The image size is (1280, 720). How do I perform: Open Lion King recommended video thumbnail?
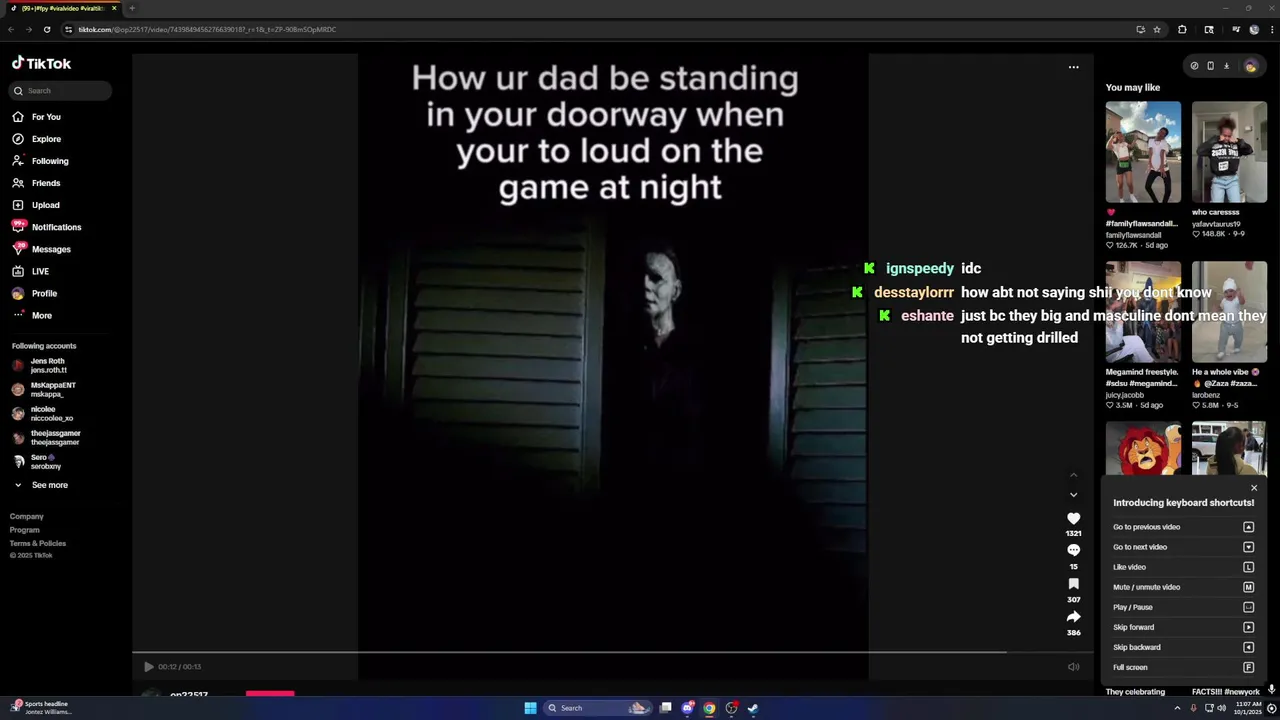[x=1143, y=448]
